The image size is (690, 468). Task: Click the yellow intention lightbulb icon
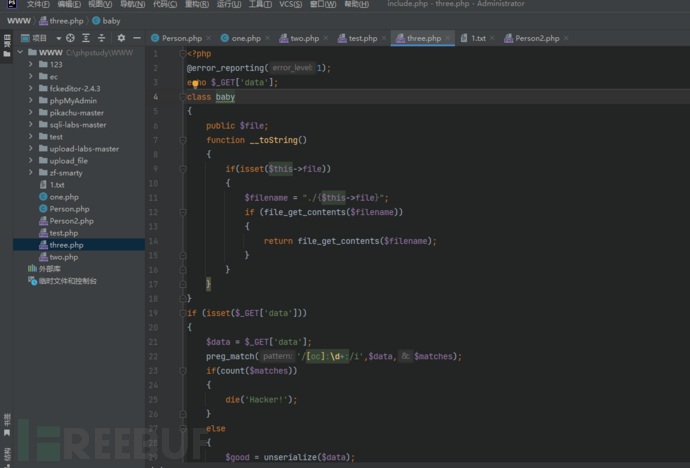195,84
